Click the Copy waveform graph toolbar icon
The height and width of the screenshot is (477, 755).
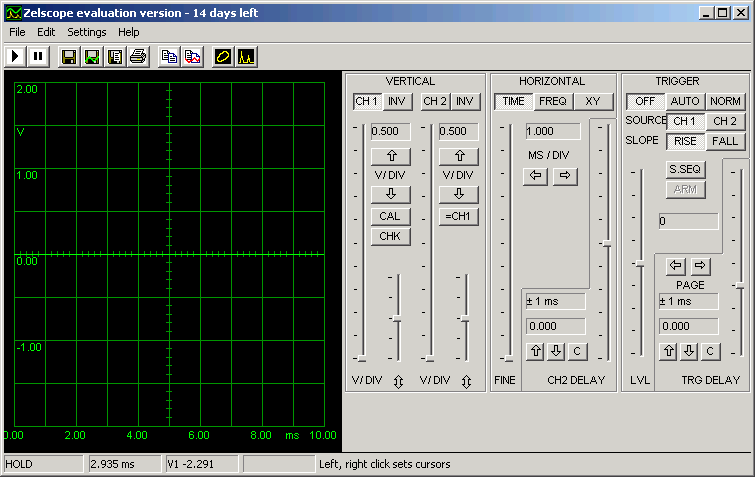192,57
